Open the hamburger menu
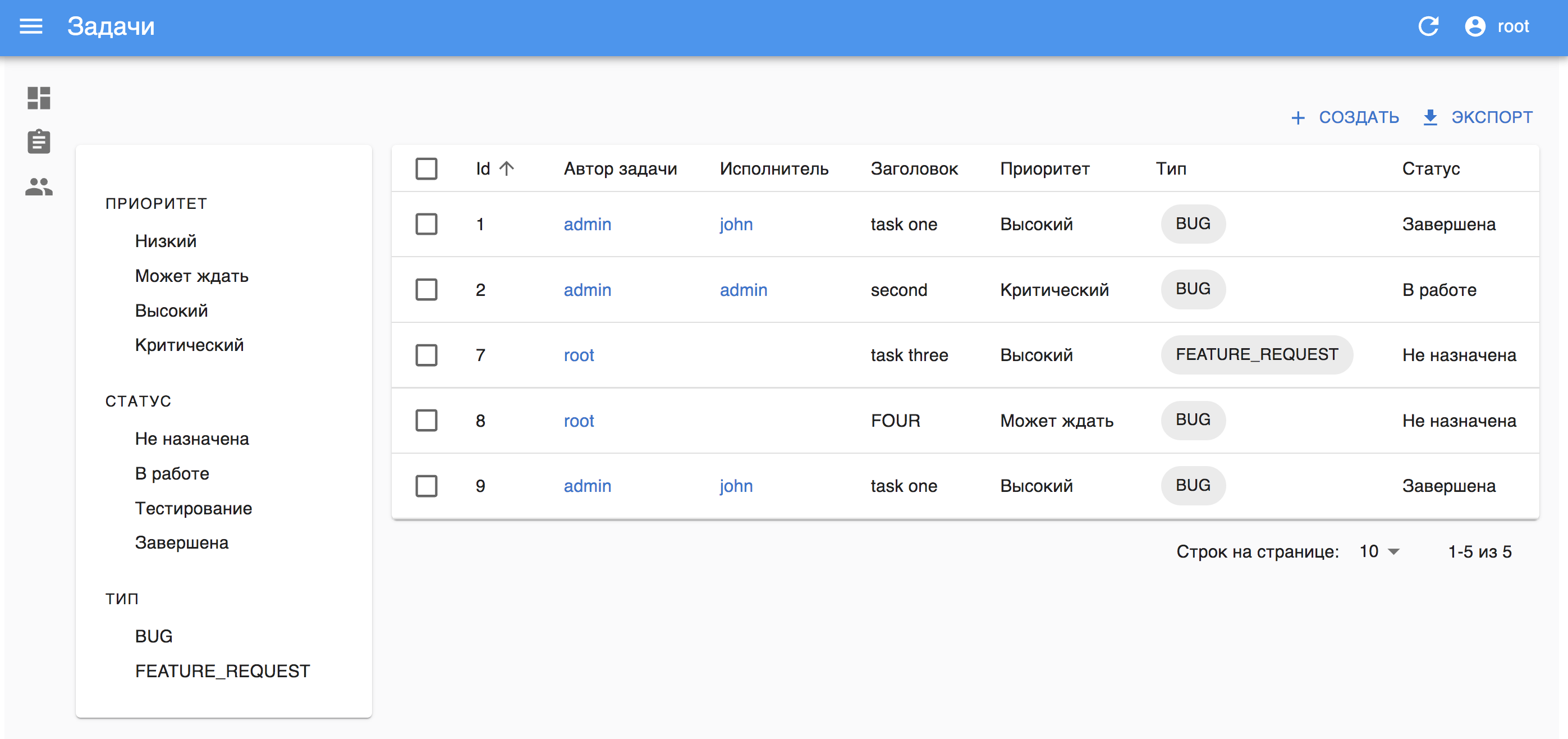 coord(31,26)
